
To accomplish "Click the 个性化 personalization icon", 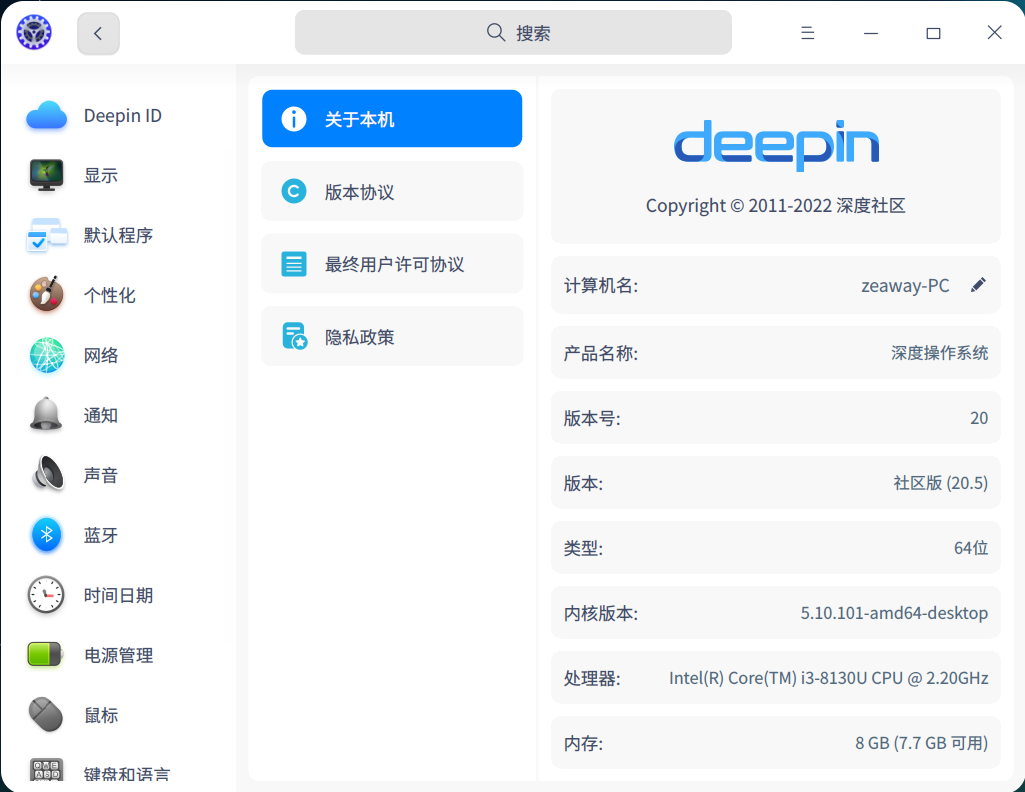I will click(45, 295).
